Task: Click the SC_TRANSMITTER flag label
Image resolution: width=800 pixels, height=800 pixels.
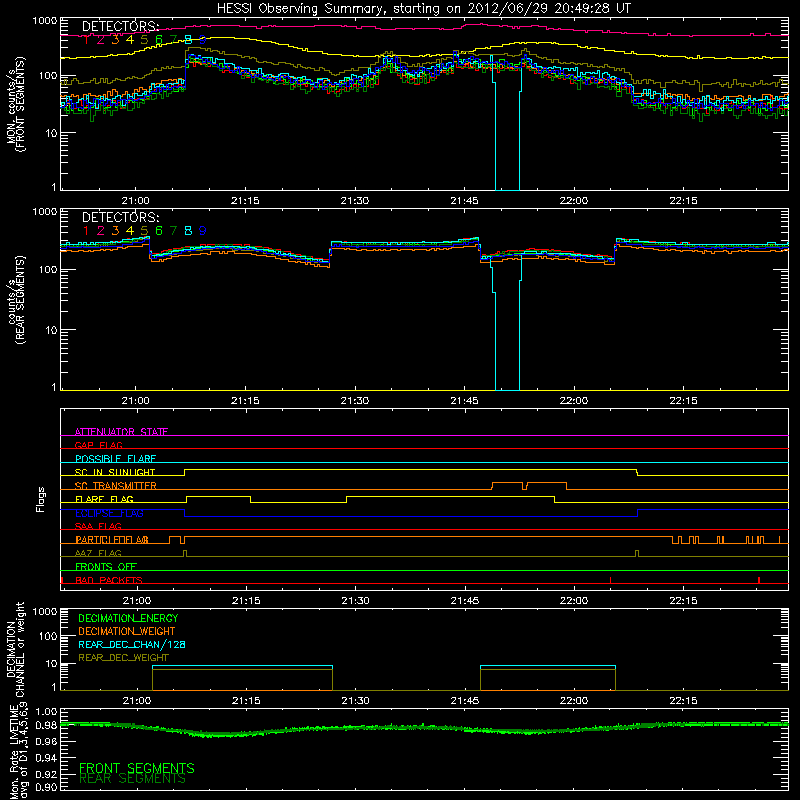Action: pos(116,486)
